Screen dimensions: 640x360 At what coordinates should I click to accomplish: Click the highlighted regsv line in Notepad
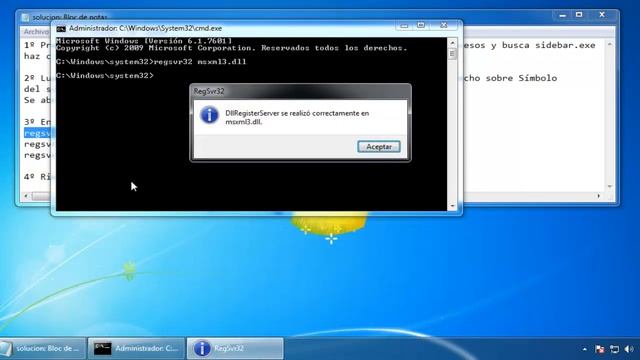38,133
